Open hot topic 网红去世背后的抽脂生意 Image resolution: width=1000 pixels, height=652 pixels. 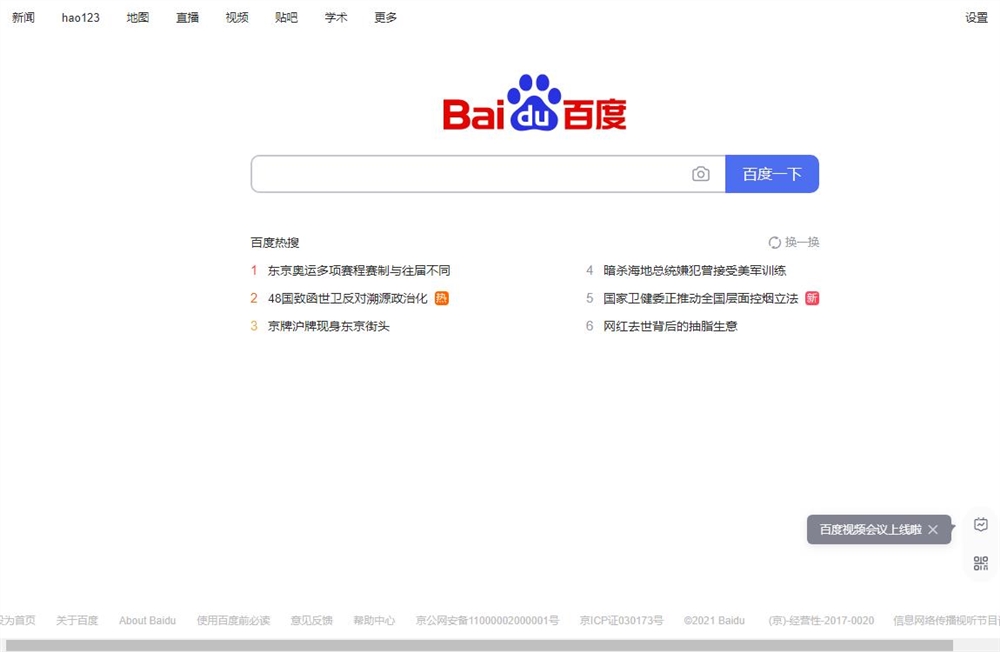click(670, 326)
